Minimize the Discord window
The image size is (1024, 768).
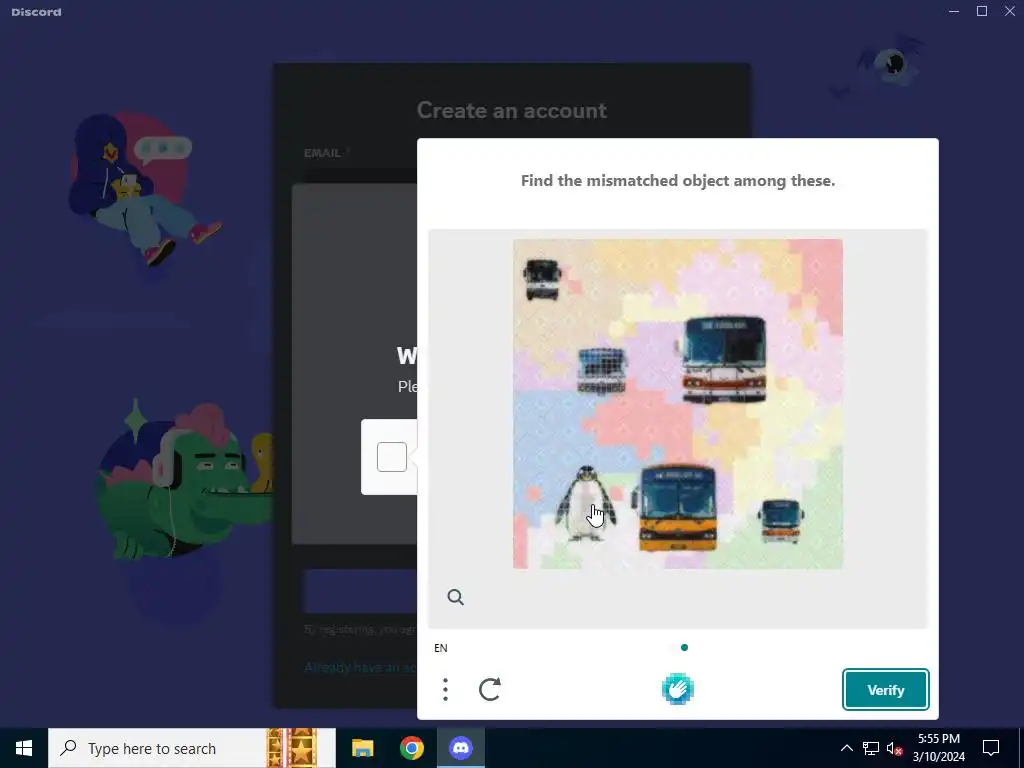[x=954, y=11]
